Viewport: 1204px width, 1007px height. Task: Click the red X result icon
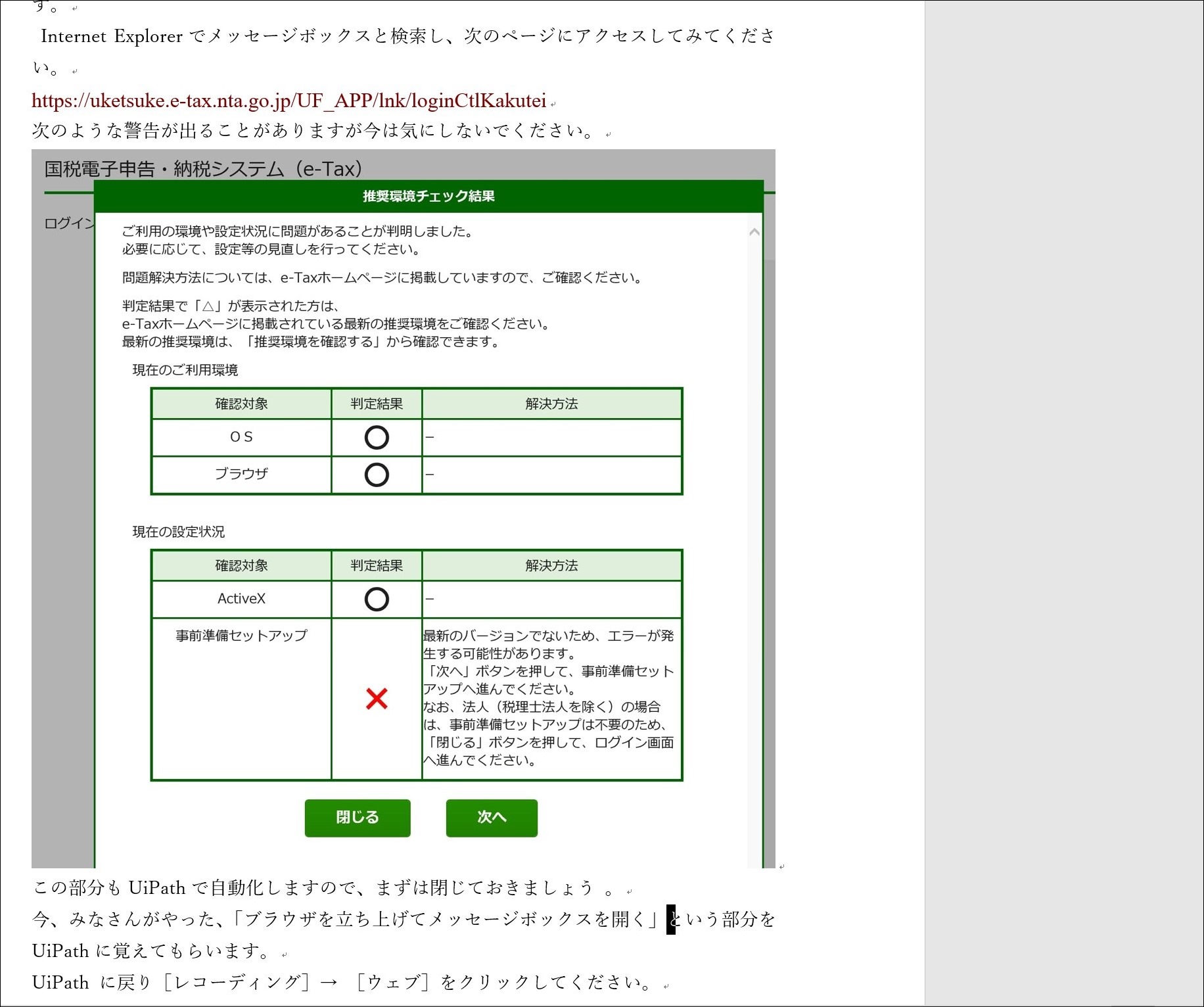point(377,699)
